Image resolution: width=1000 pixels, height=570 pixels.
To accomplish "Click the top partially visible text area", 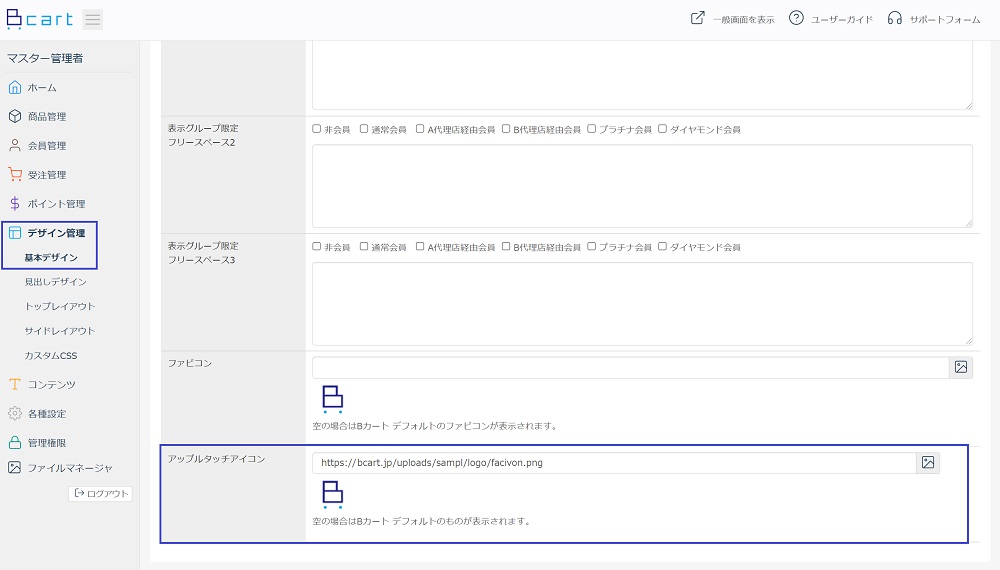I will [642, 75].
